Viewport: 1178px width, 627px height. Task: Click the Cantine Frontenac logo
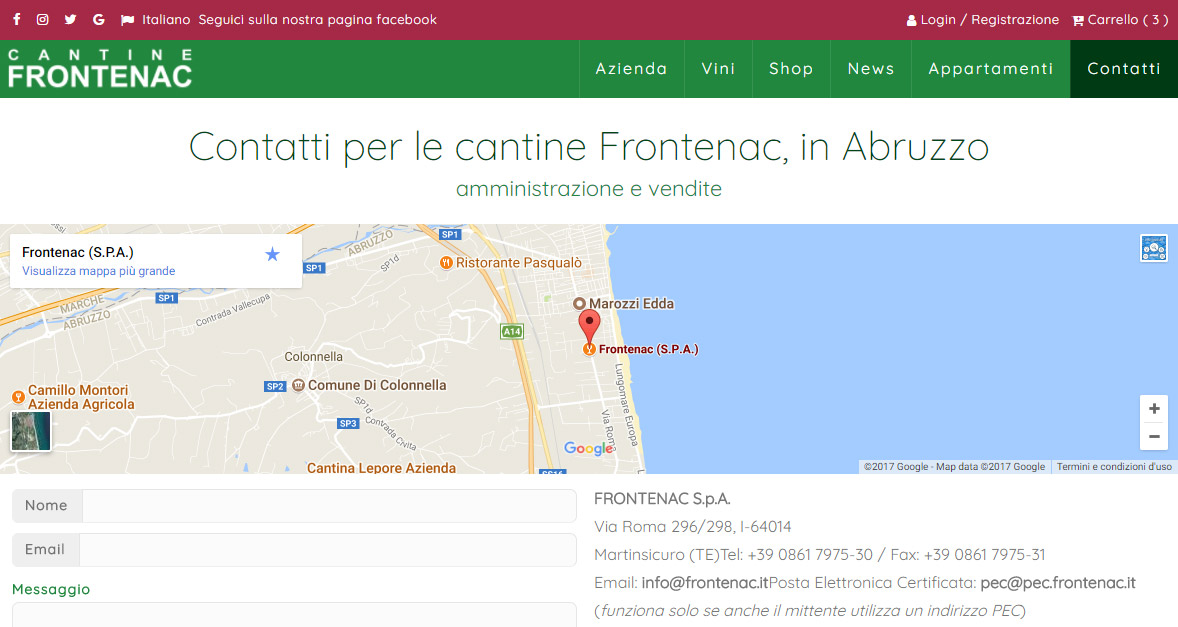click(100, 69)
